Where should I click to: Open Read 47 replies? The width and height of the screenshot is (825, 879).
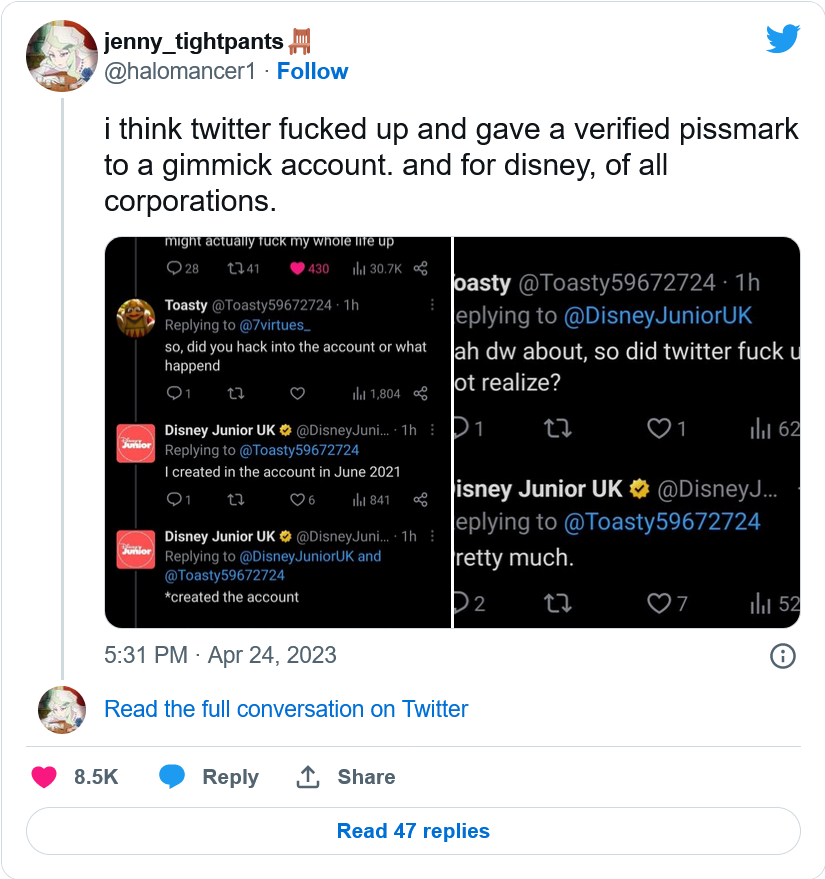(413, 831)
